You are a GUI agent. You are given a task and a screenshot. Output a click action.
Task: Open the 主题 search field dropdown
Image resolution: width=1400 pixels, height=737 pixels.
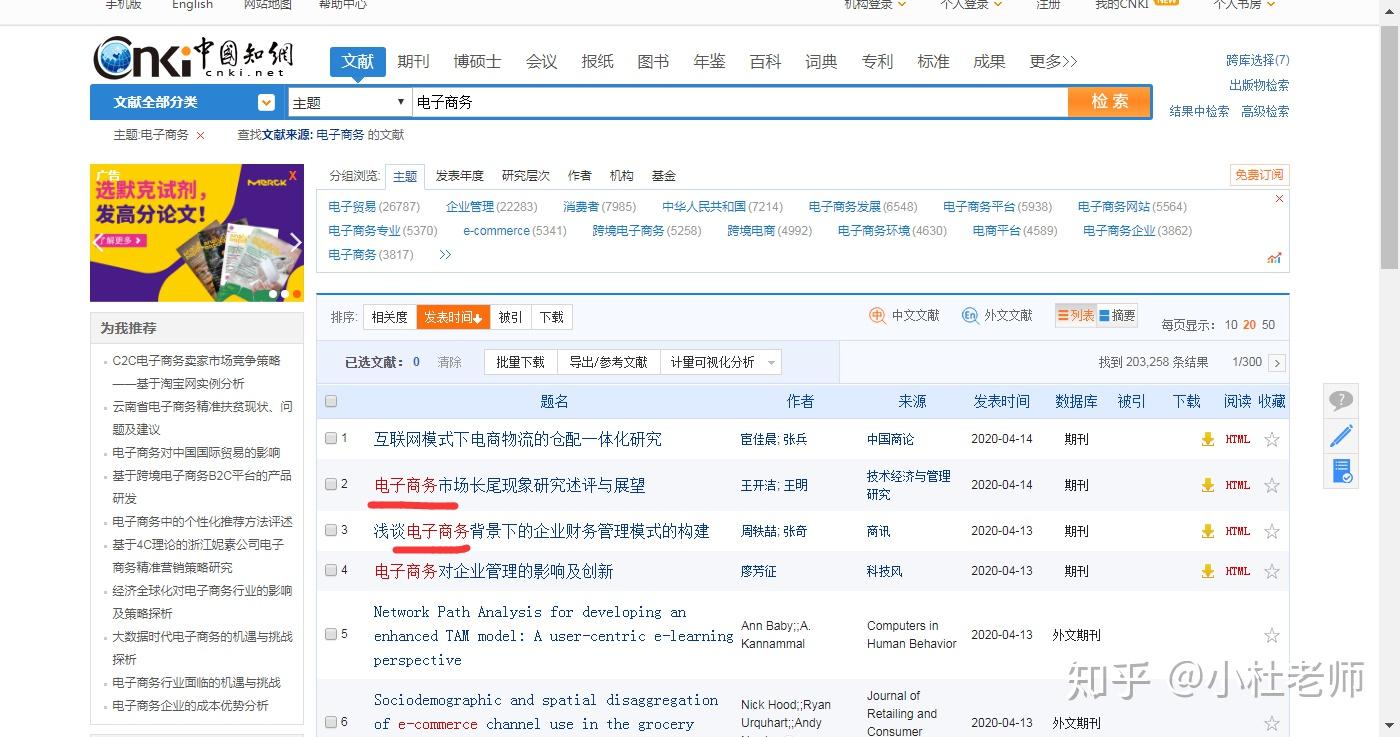350,102
